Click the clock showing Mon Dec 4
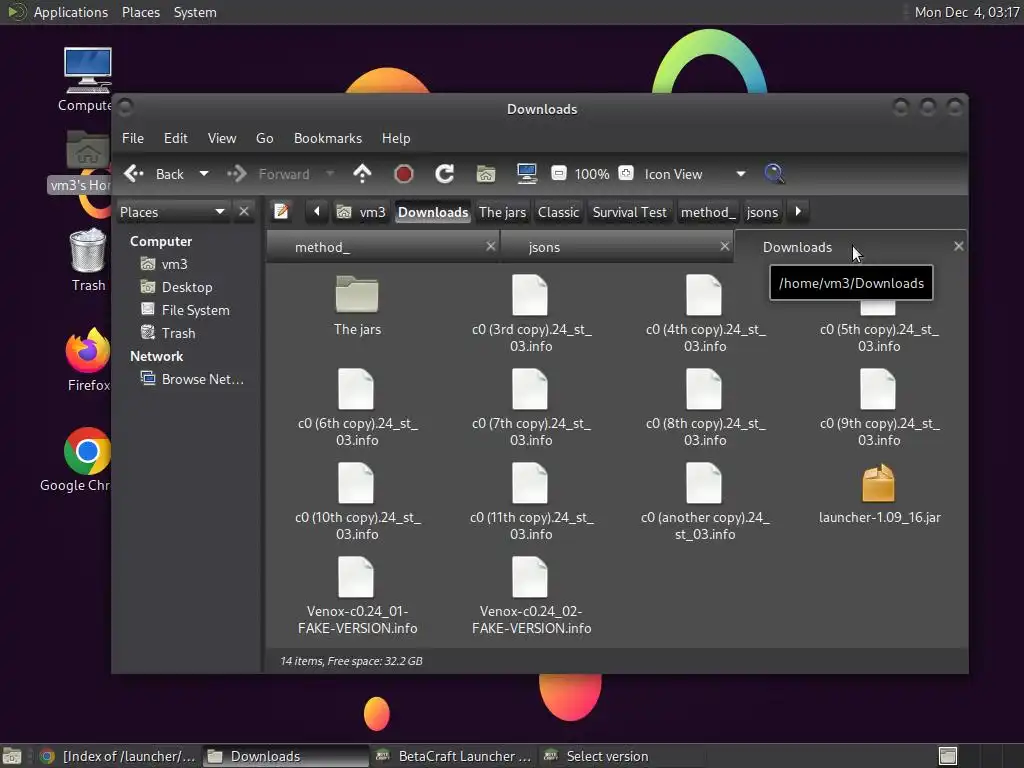 pos(967,12)
